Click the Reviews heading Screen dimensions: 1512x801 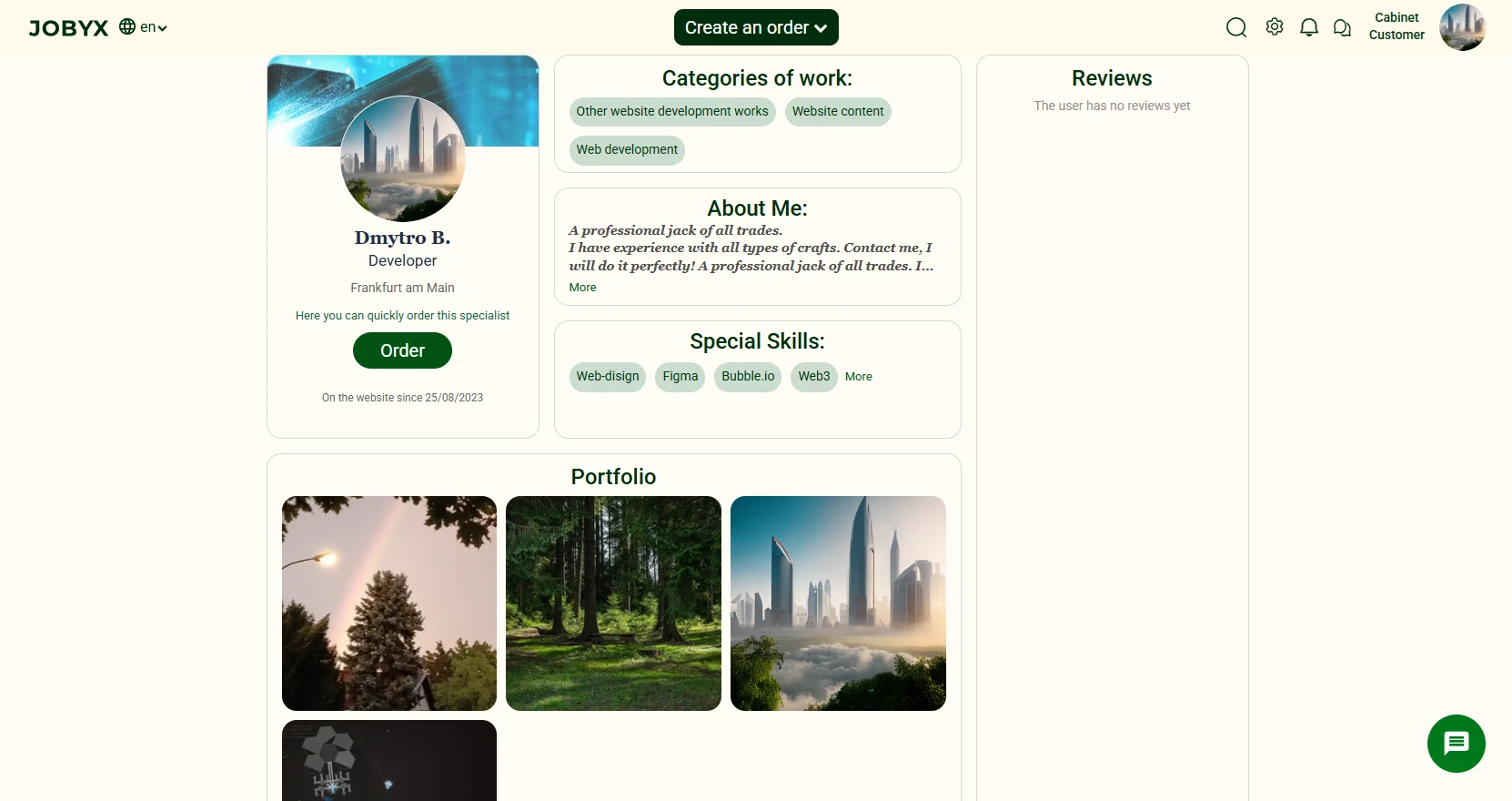click(1112, 78)
